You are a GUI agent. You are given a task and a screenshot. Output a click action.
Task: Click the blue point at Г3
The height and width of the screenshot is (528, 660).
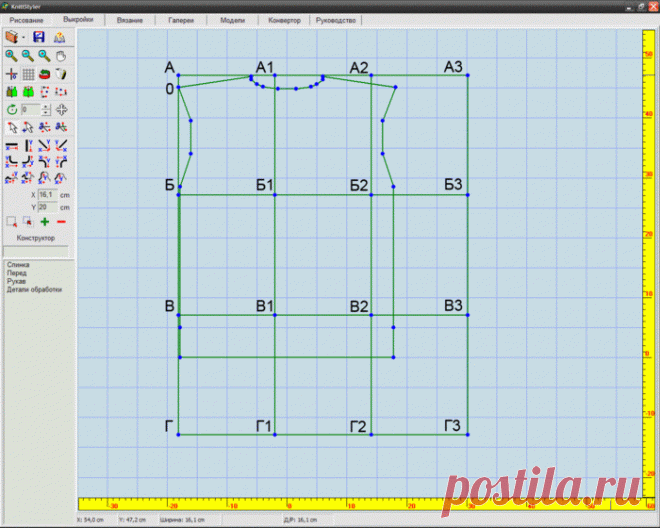pyautogui.click(x=468, y=435)
